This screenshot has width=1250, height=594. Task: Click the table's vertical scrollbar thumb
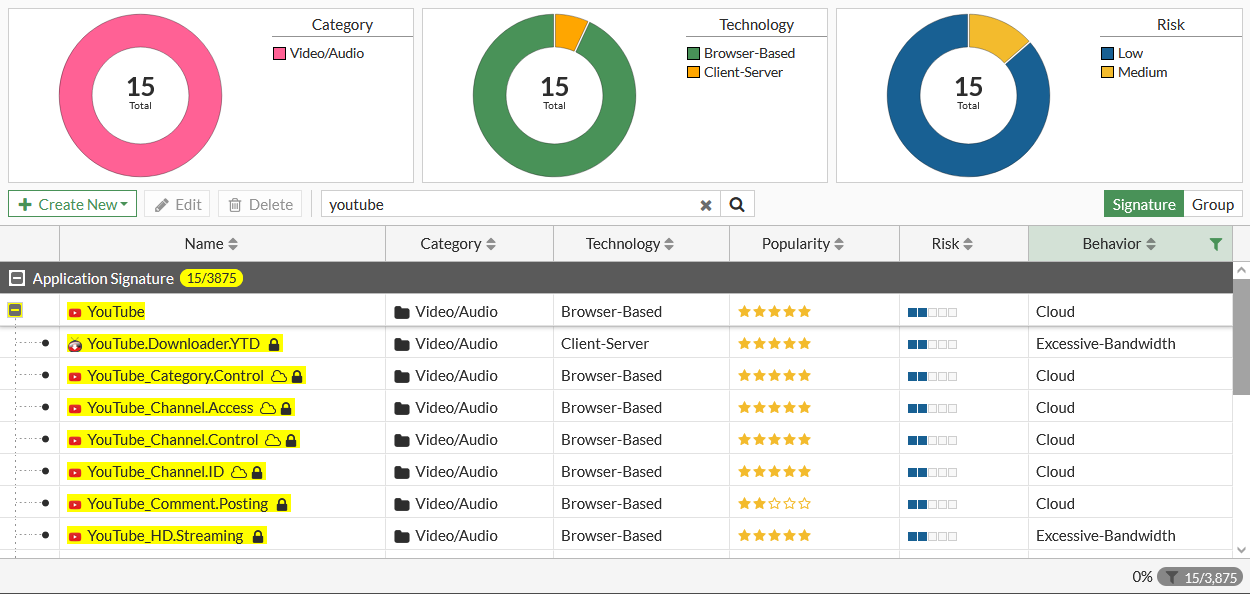1241,338
